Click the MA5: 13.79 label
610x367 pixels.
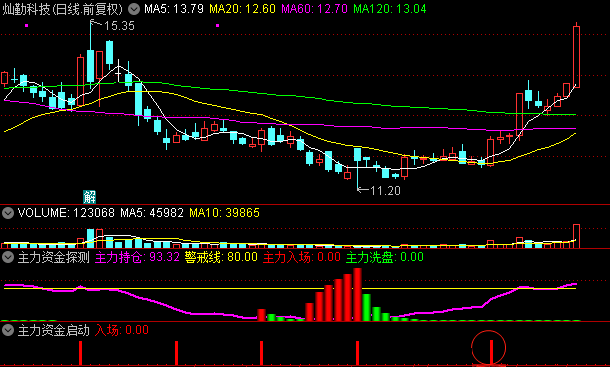[x=174, y=9]
